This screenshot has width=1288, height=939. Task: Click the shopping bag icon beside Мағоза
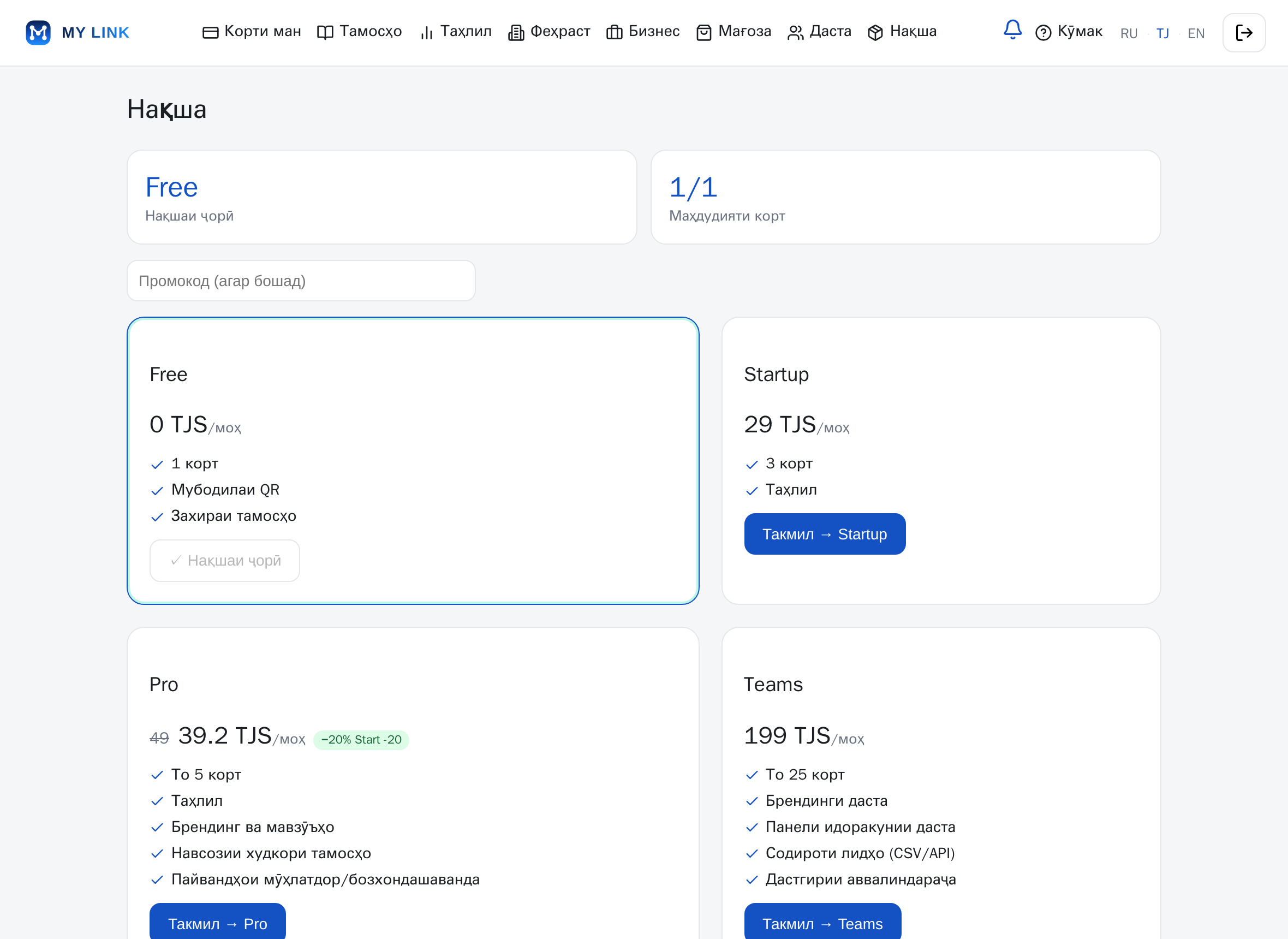pyautogui.click(x=703, y=33)
